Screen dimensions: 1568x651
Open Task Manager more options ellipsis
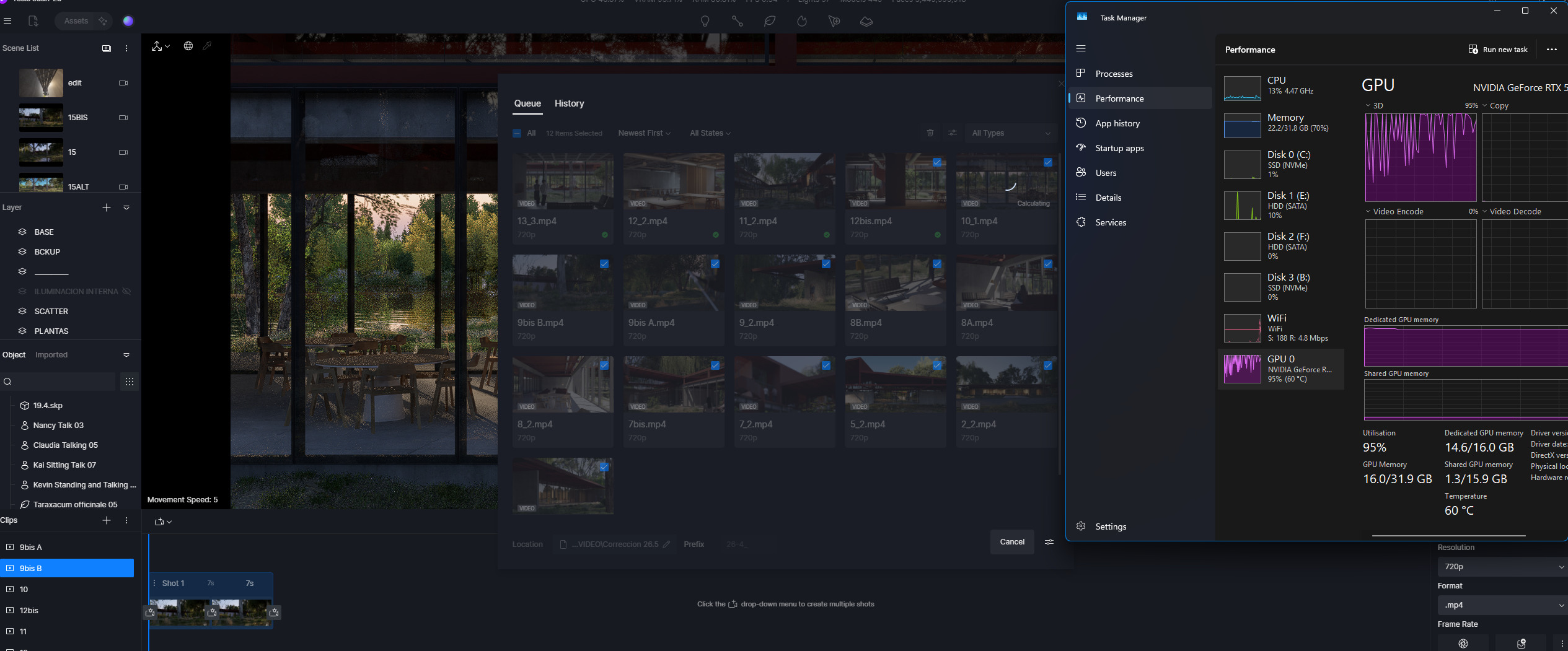(x=1552, y=50)
